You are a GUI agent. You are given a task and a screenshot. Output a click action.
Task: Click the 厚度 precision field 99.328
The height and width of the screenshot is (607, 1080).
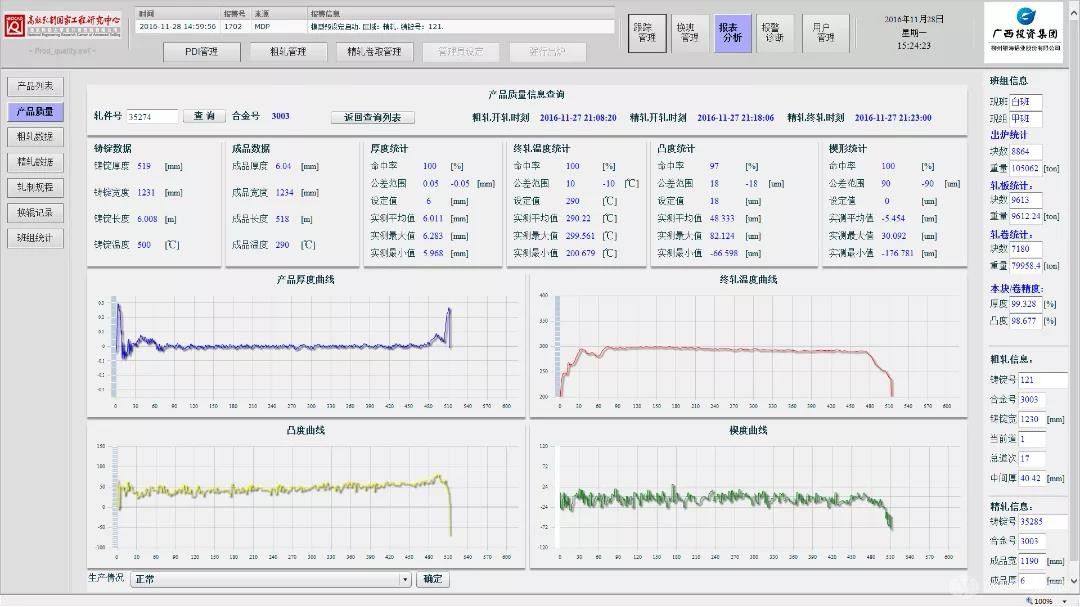tap(1026, 304)
